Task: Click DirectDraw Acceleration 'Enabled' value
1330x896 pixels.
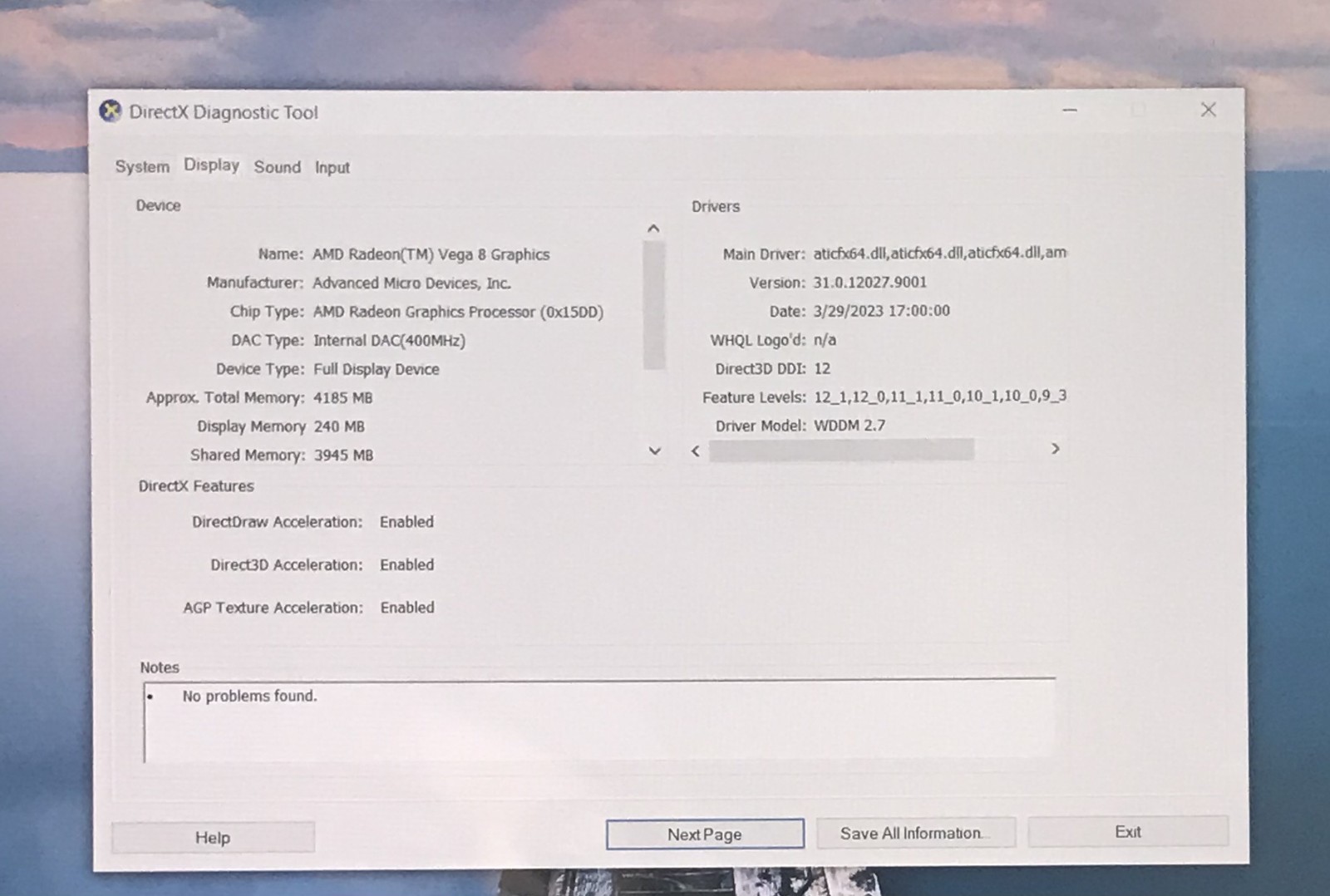Action: [406, 522]
